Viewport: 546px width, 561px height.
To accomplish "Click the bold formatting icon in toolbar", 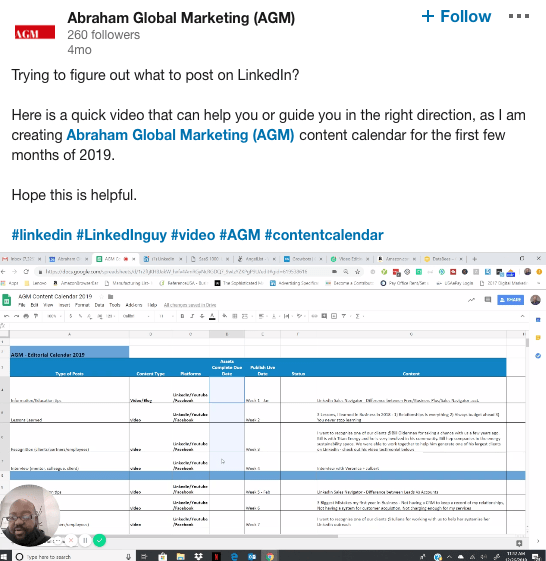I will [x=182, y=316].
